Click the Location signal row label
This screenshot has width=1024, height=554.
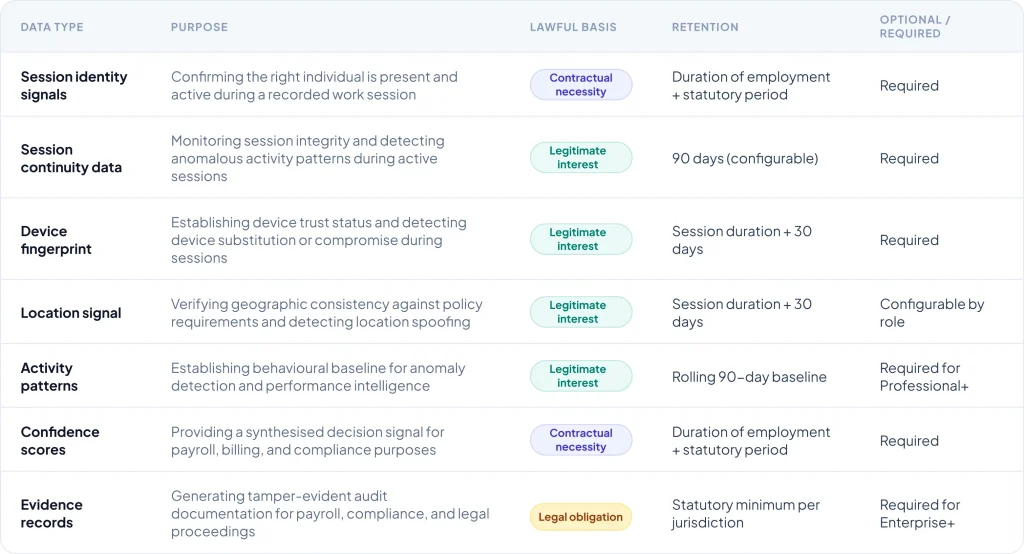(71, 313)
